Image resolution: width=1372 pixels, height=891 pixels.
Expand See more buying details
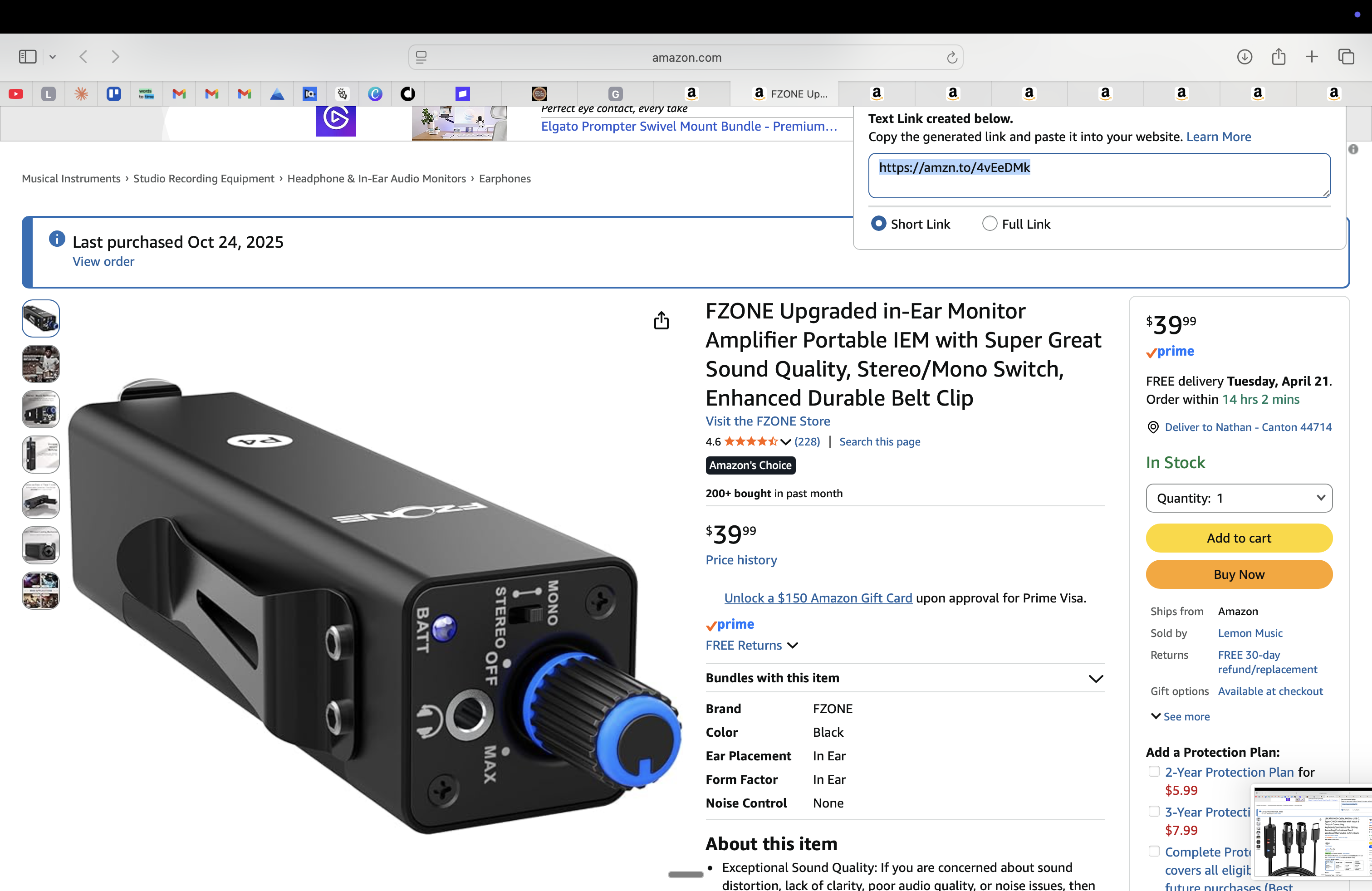tap(1180, 716)
